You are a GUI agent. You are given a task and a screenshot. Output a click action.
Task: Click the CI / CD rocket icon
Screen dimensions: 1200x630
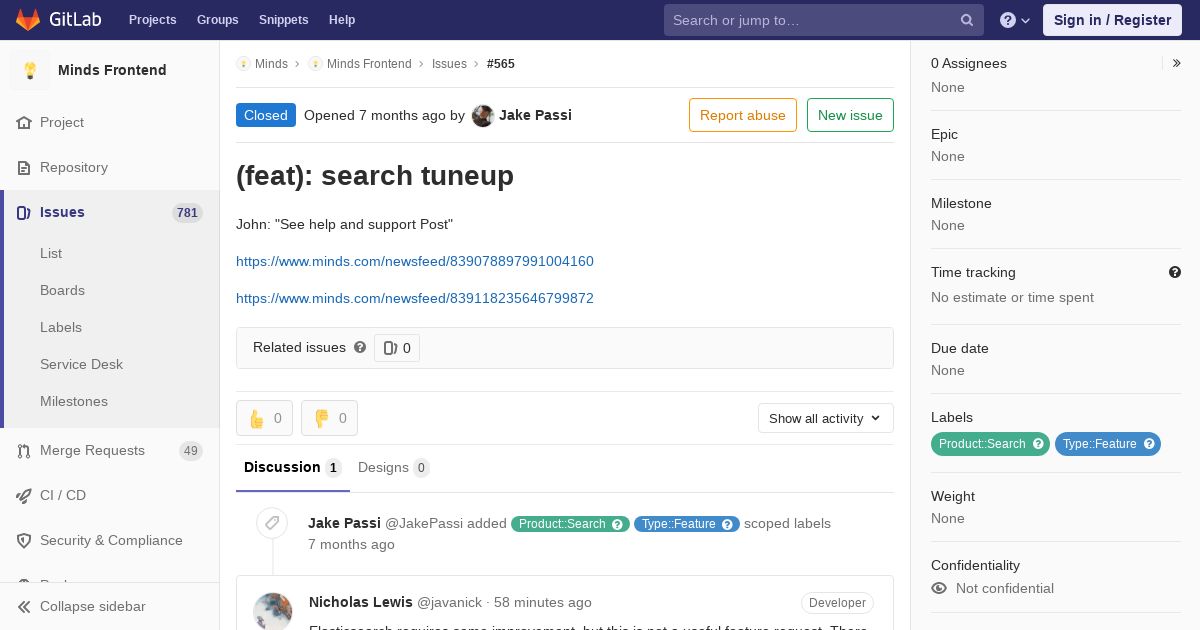[24, 495]
